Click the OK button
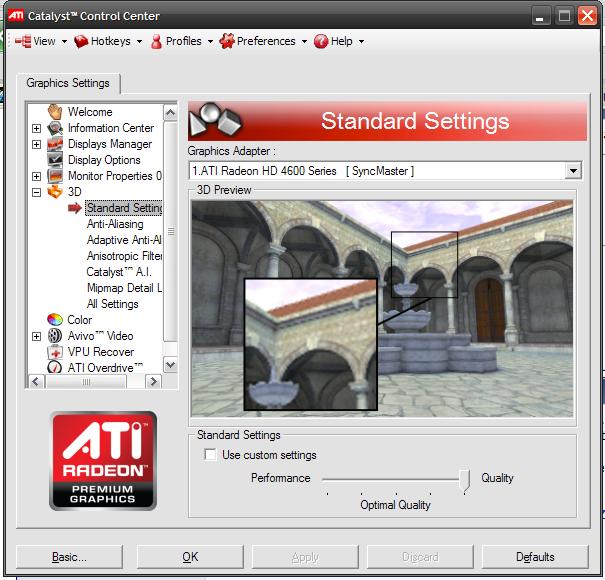The width and height of the screenshot is (605, 580). point(190,557)
